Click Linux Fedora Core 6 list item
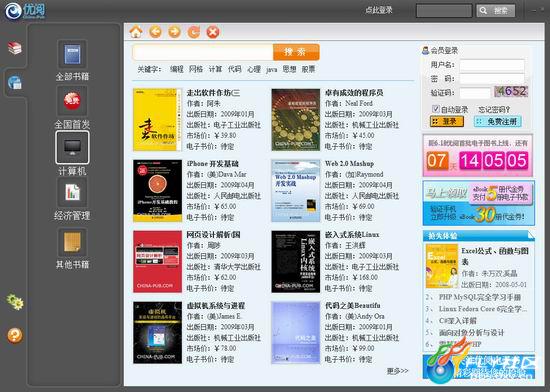This screenshot has height=392, width=550. pos(482,309)
